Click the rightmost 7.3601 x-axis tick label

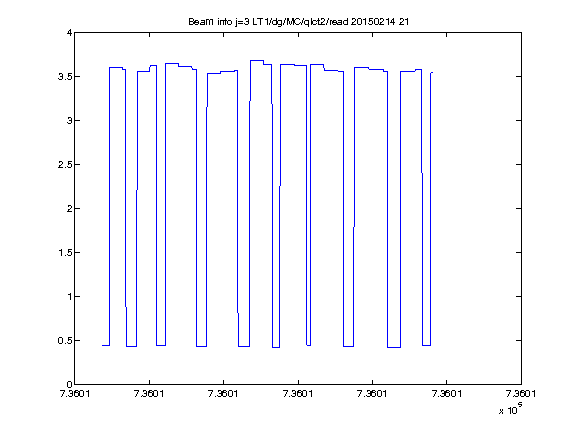coord(521,394)
